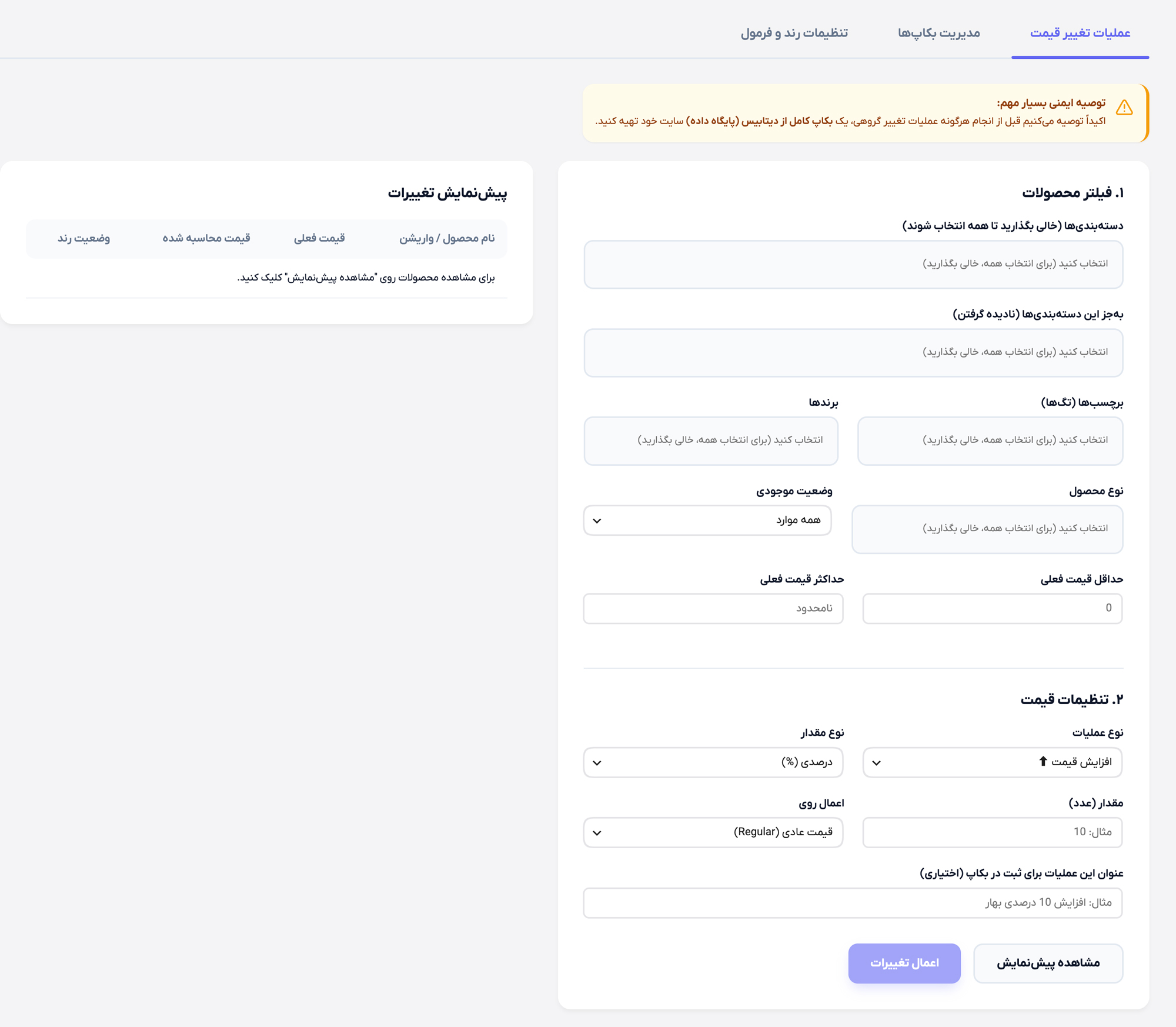Image resolution: width=1176 pixels, height=1027 pixels.
Task: Open the وضعیت موجودی dropdown
Action: [707, 520]
